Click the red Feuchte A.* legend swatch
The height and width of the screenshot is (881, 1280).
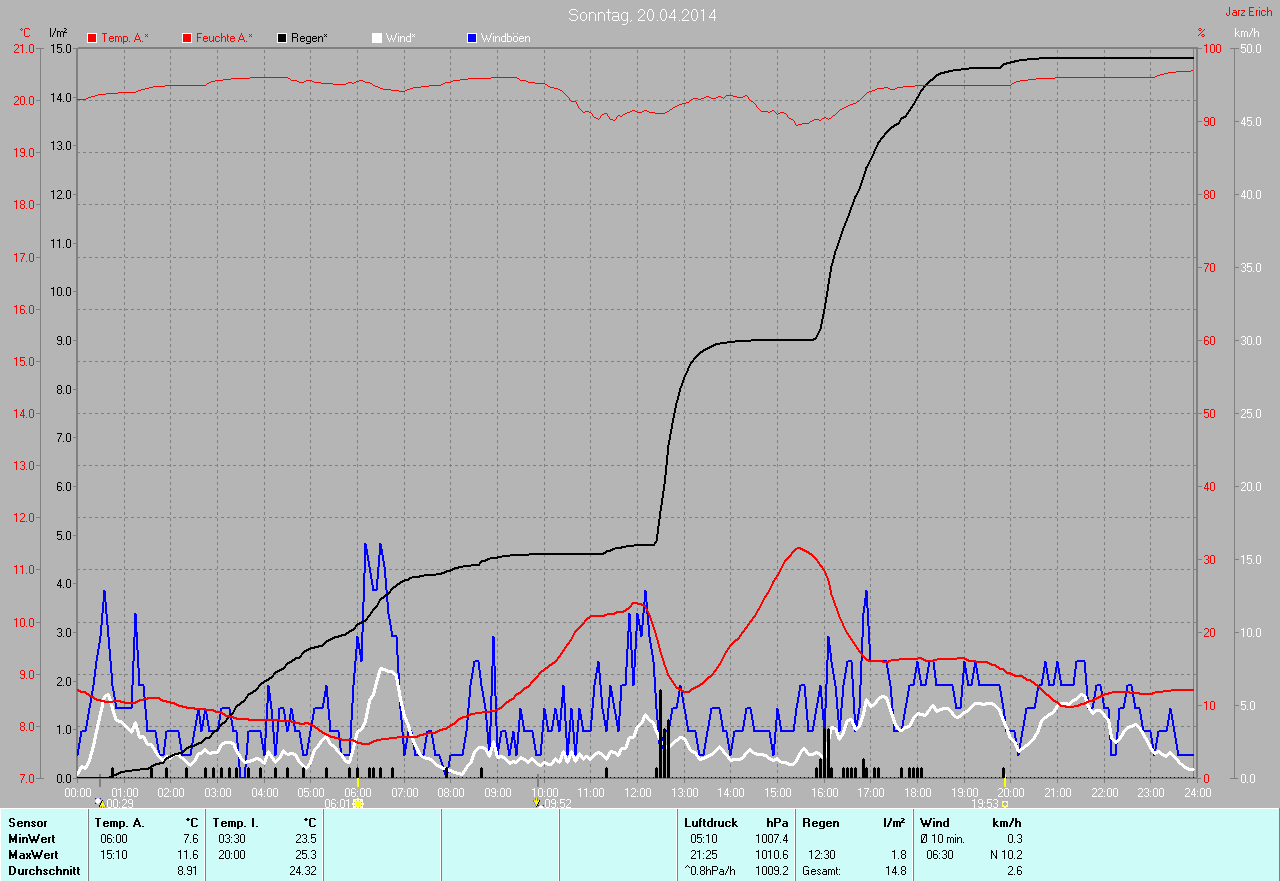tap(187, 38)
